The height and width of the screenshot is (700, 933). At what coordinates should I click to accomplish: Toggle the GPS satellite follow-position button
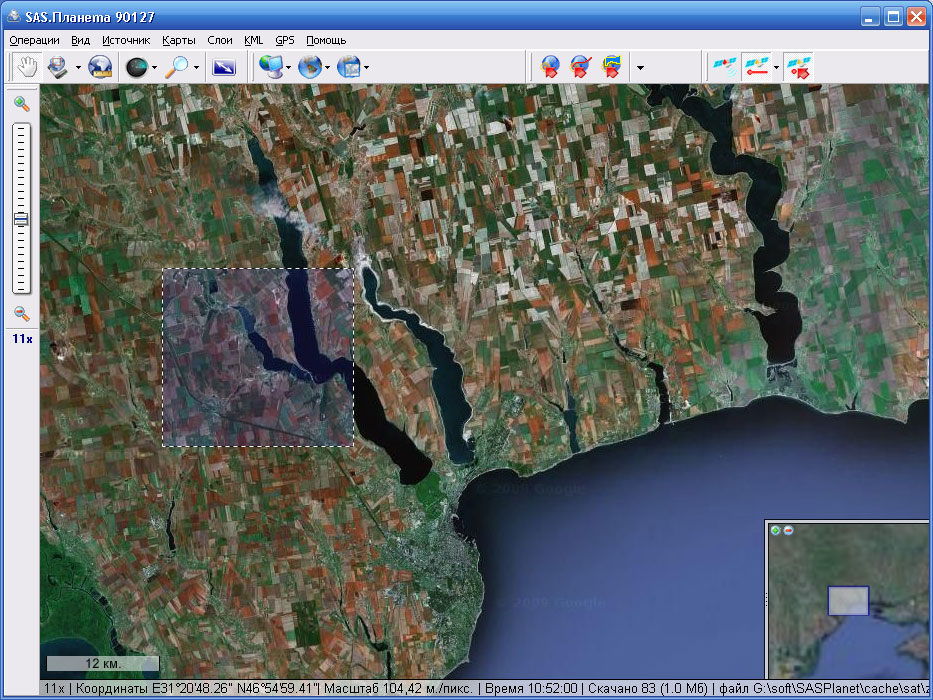point(799,67)
